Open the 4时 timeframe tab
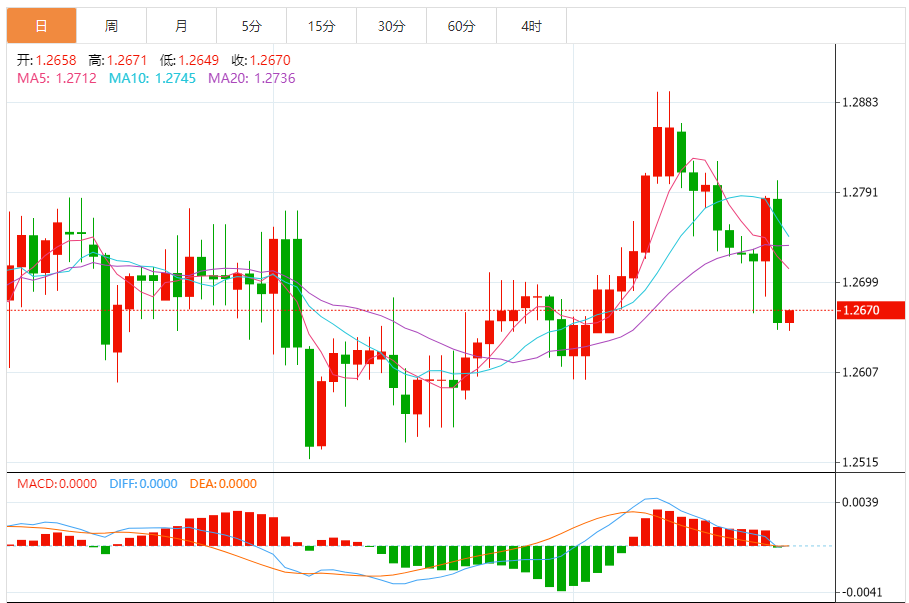This screenshot has height=603, width=909. click(x=532, y=26)
